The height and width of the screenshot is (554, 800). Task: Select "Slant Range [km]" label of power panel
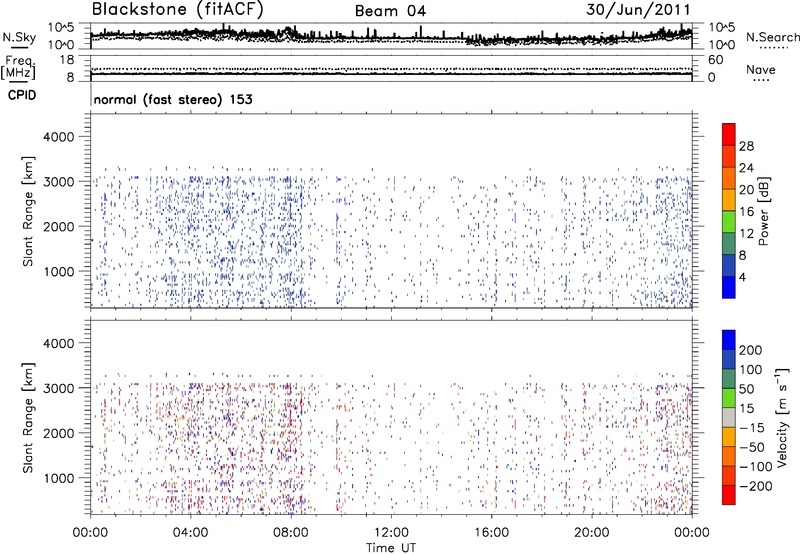28,211
